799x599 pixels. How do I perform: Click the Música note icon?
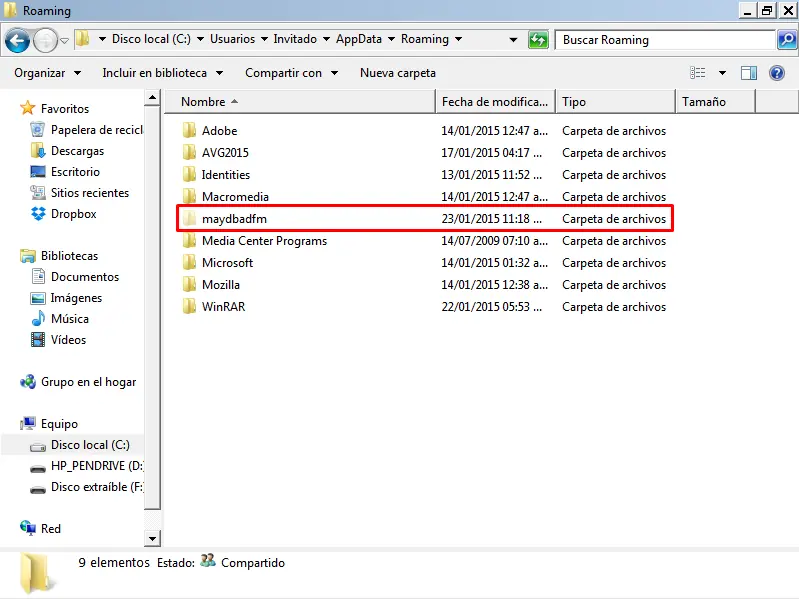[x=38, y=318]
